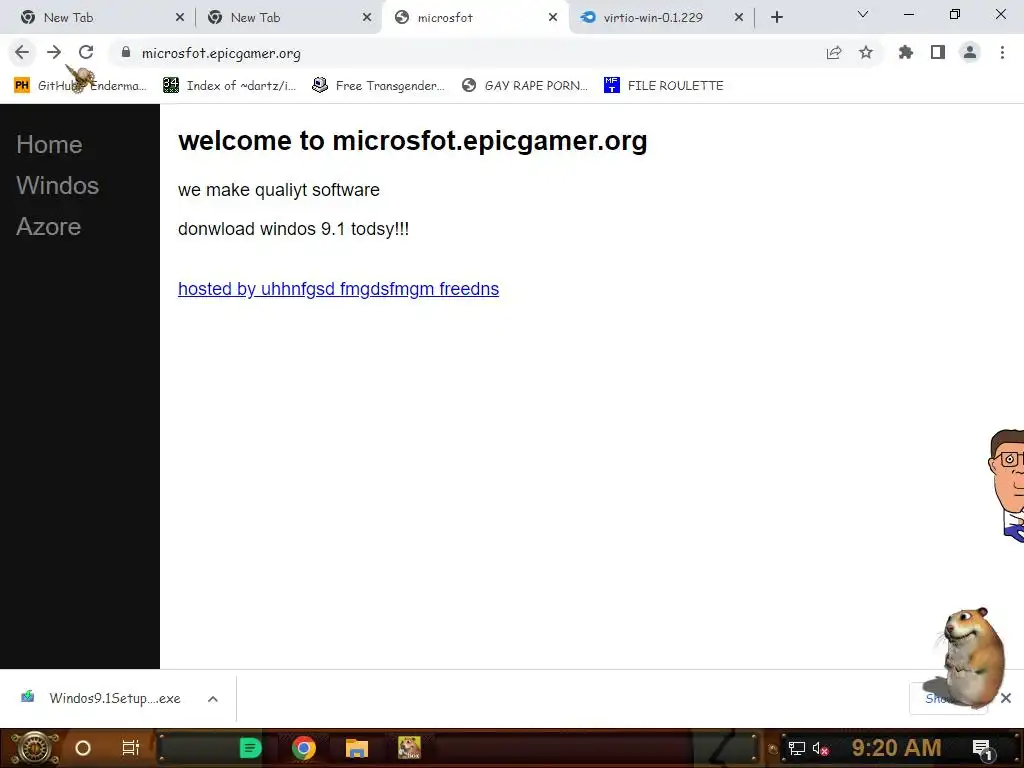Go to Home in the sidebar
The height and width of the screenshot is (768, 1024).
click(50, 145)
